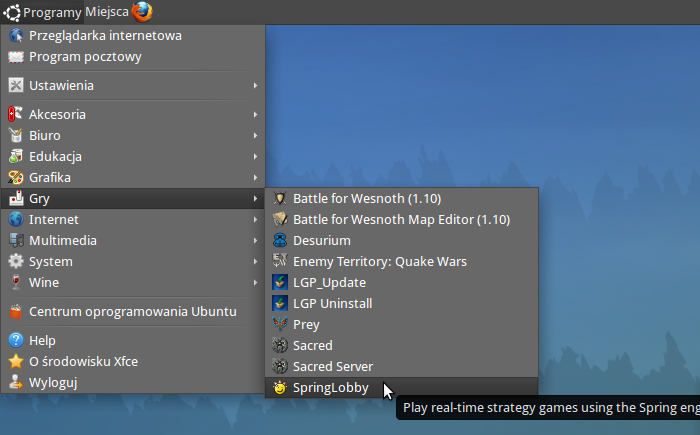Launch Desurium from Gry submenu
700x435 pixels.
[x=402, y=240]
